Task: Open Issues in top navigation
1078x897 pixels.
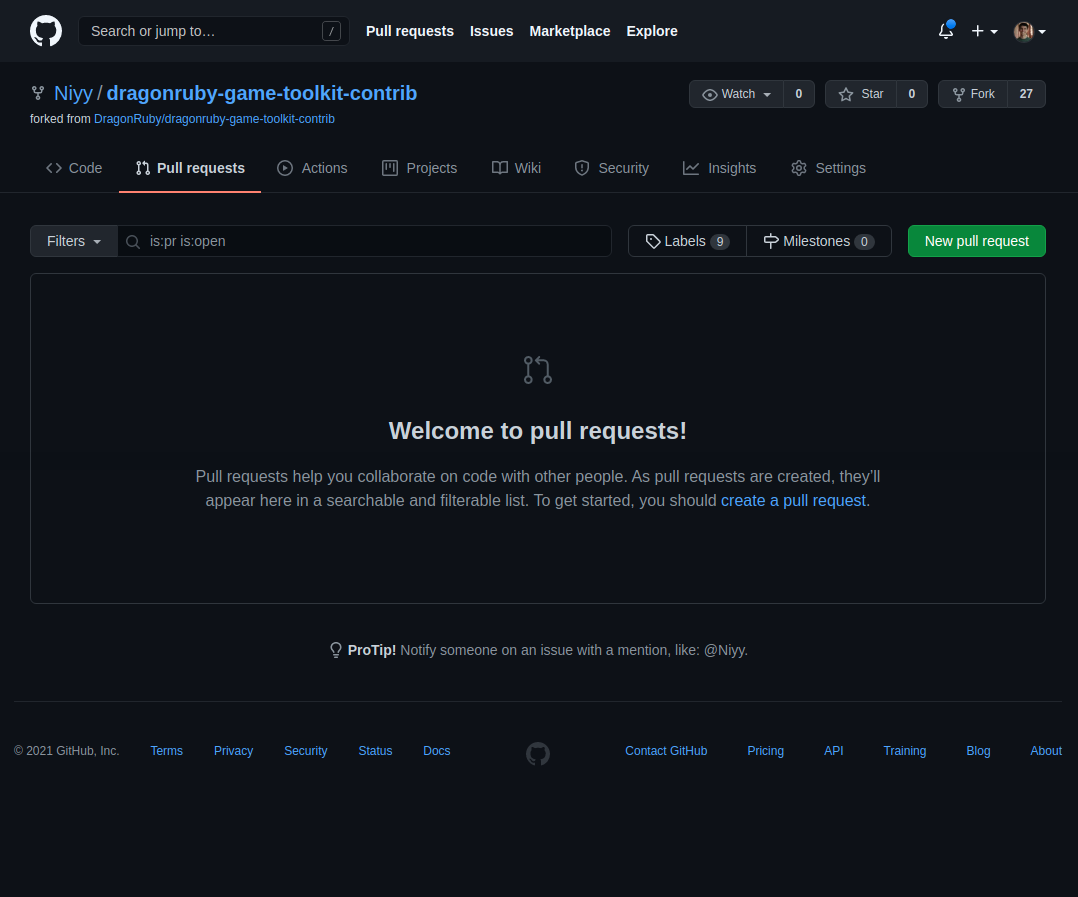Action: (x=492, y=31)
